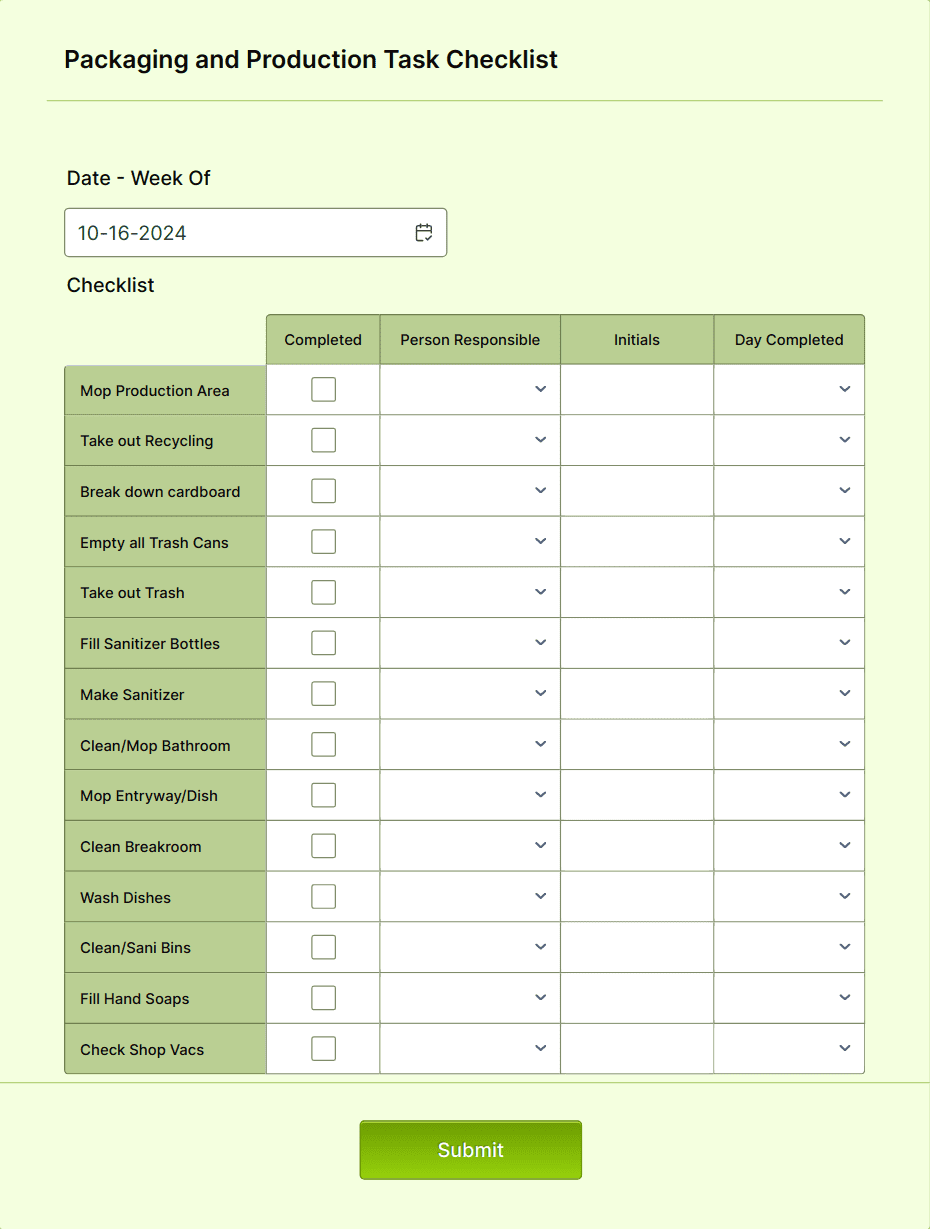Image resolution: width=930 pixels, height=1229 pixels.
Task: Check off Fill Hand Soaps task
Action: (322, 997)
